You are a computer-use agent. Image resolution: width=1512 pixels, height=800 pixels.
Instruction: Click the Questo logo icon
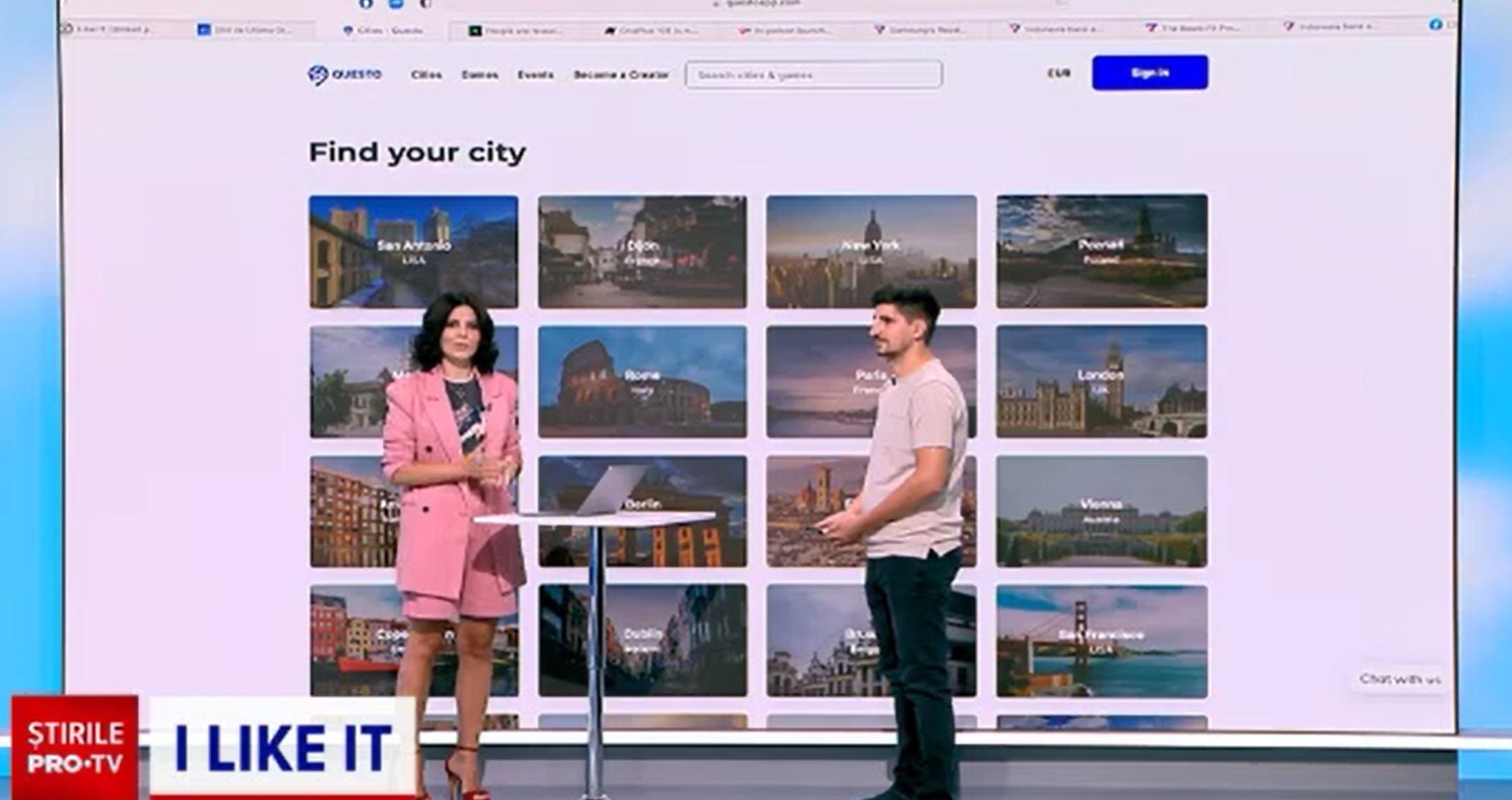coord(318,75)
